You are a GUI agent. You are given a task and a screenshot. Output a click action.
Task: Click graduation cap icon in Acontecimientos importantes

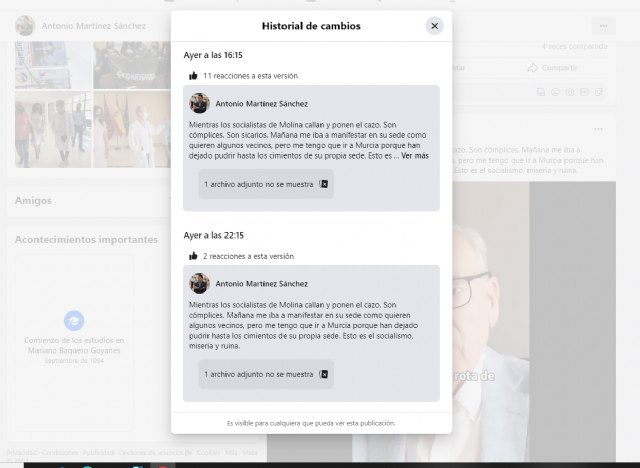(74, 320)
